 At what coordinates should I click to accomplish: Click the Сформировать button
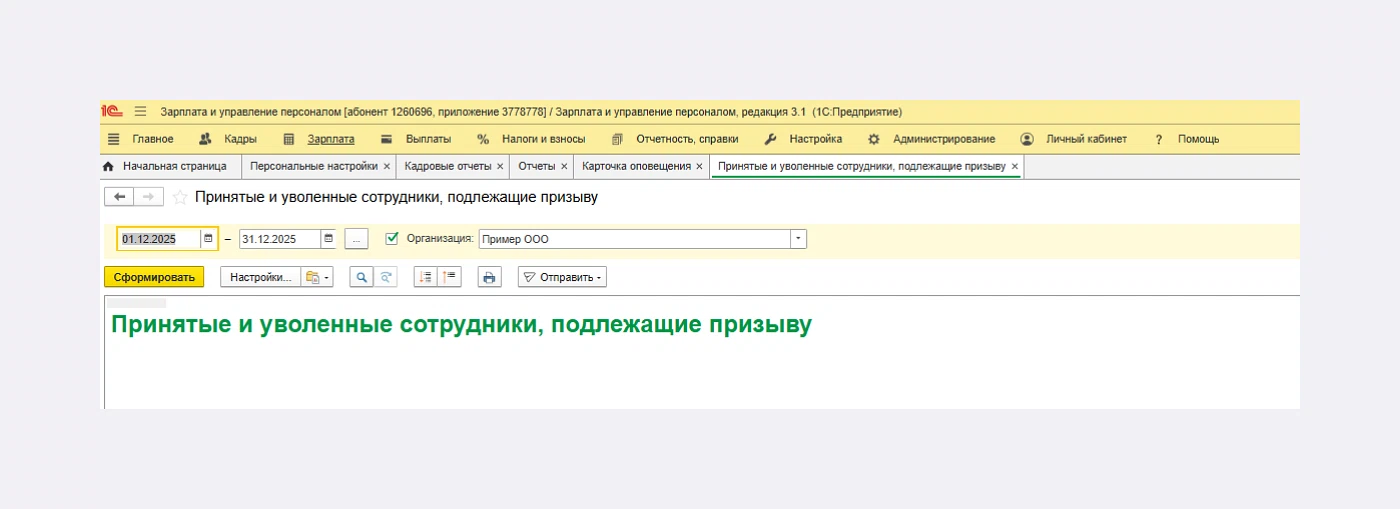click(154, 277)
